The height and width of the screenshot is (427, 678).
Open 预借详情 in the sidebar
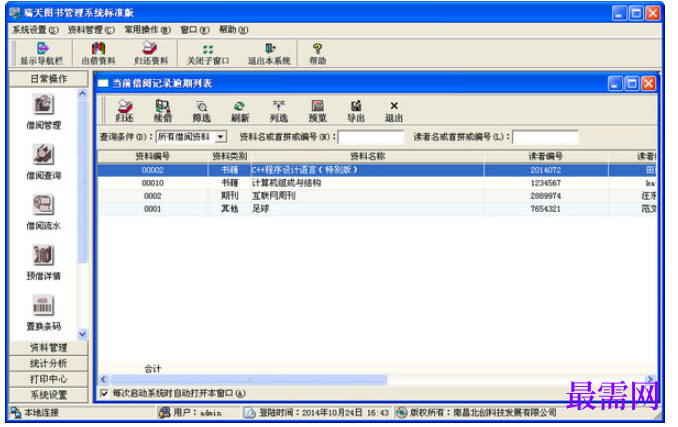point(43,255)
